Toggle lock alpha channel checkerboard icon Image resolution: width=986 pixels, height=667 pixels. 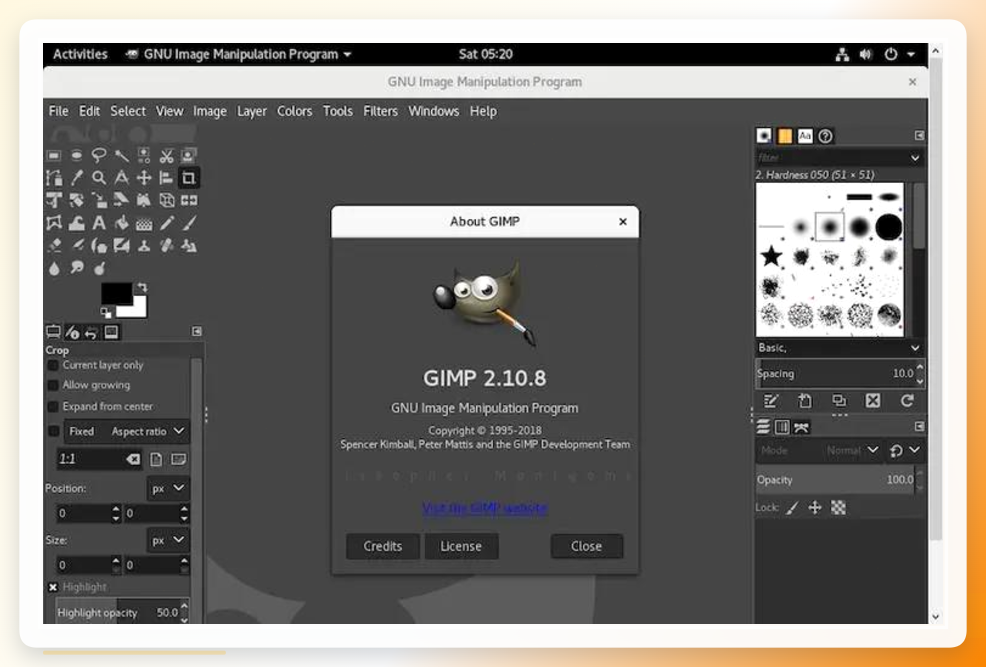pos(838,508)
